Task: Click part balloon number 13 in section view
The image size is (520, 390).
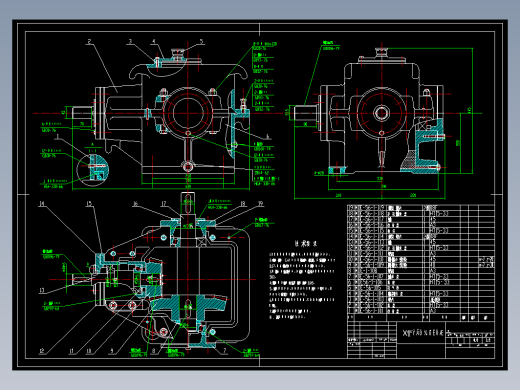Action: tap(42, 290)
